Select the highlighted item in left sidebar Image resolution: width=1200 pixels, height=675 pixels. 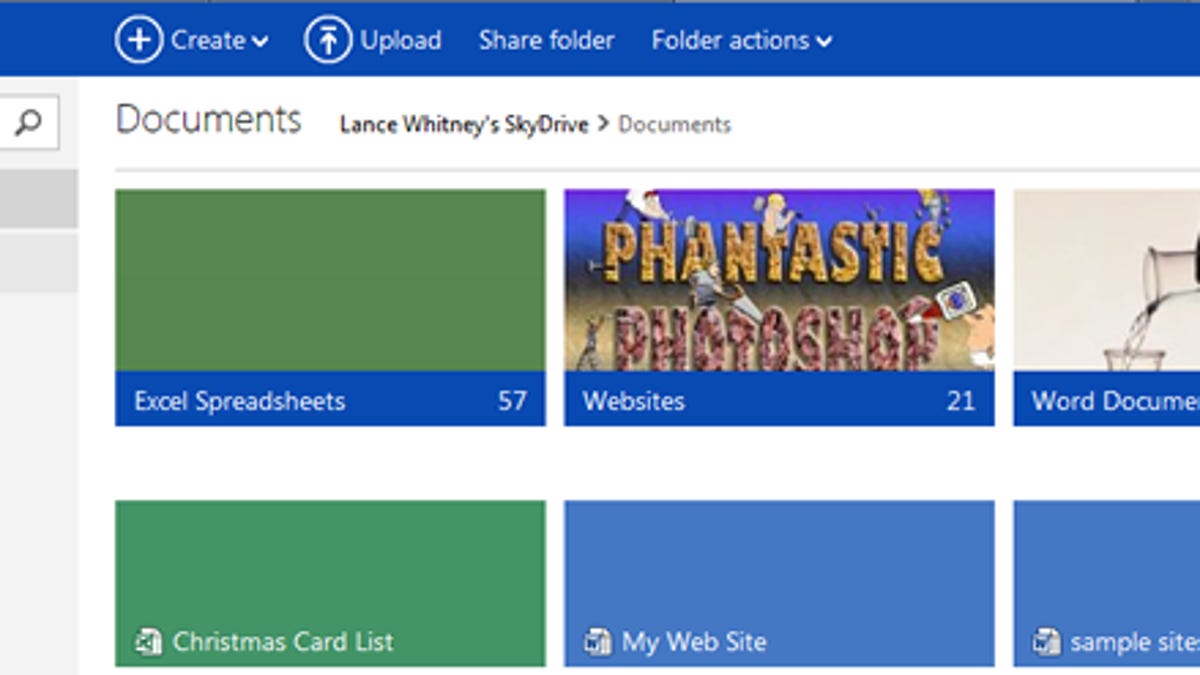tap(38, 198)
